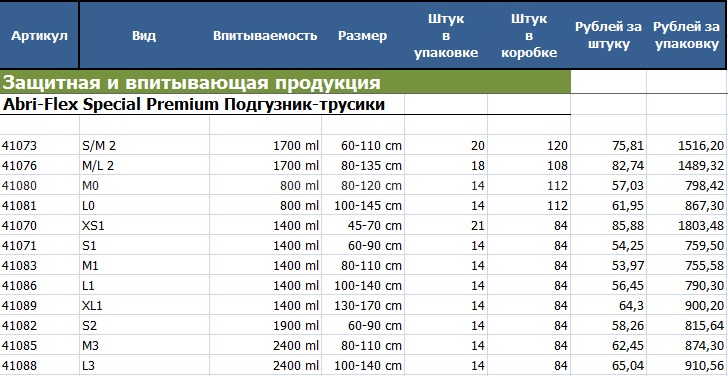Click article cell 41080

pos(39,186)
